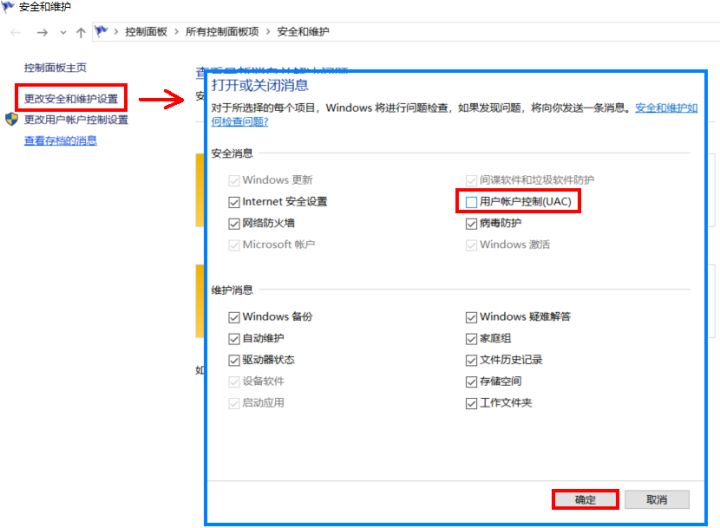The height and width of the screenshot is (528, 720).
Task: Open 更改用户帐户控制设置 link
Action: click(76, 120)
